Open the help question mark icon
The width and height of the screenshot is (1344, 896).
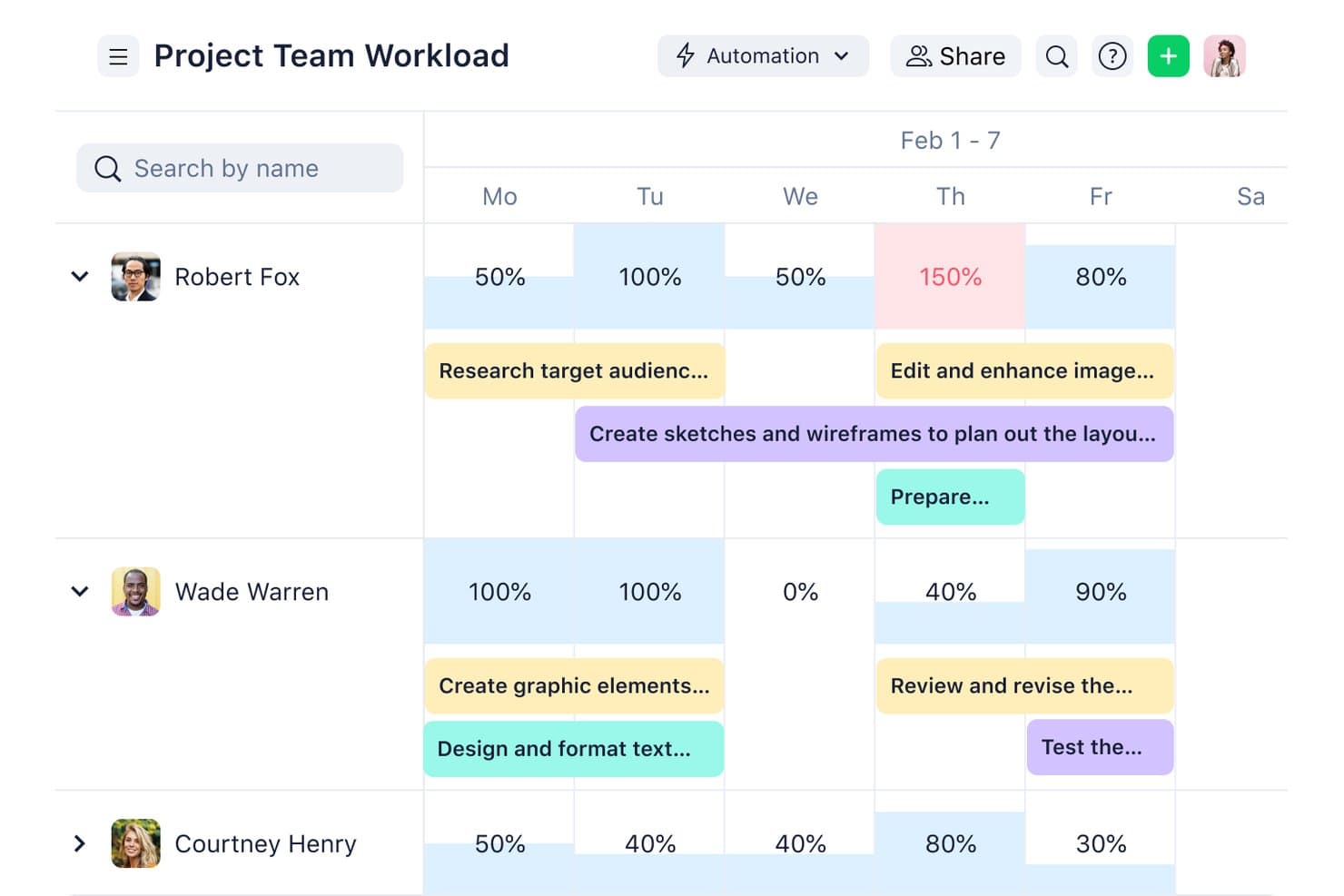coord(1112,56)
